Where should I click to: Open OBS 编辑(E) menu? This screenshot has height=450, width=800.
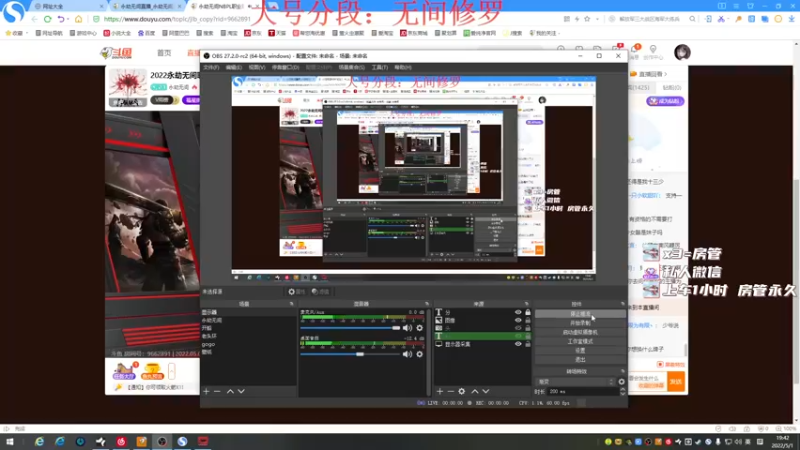234,67
